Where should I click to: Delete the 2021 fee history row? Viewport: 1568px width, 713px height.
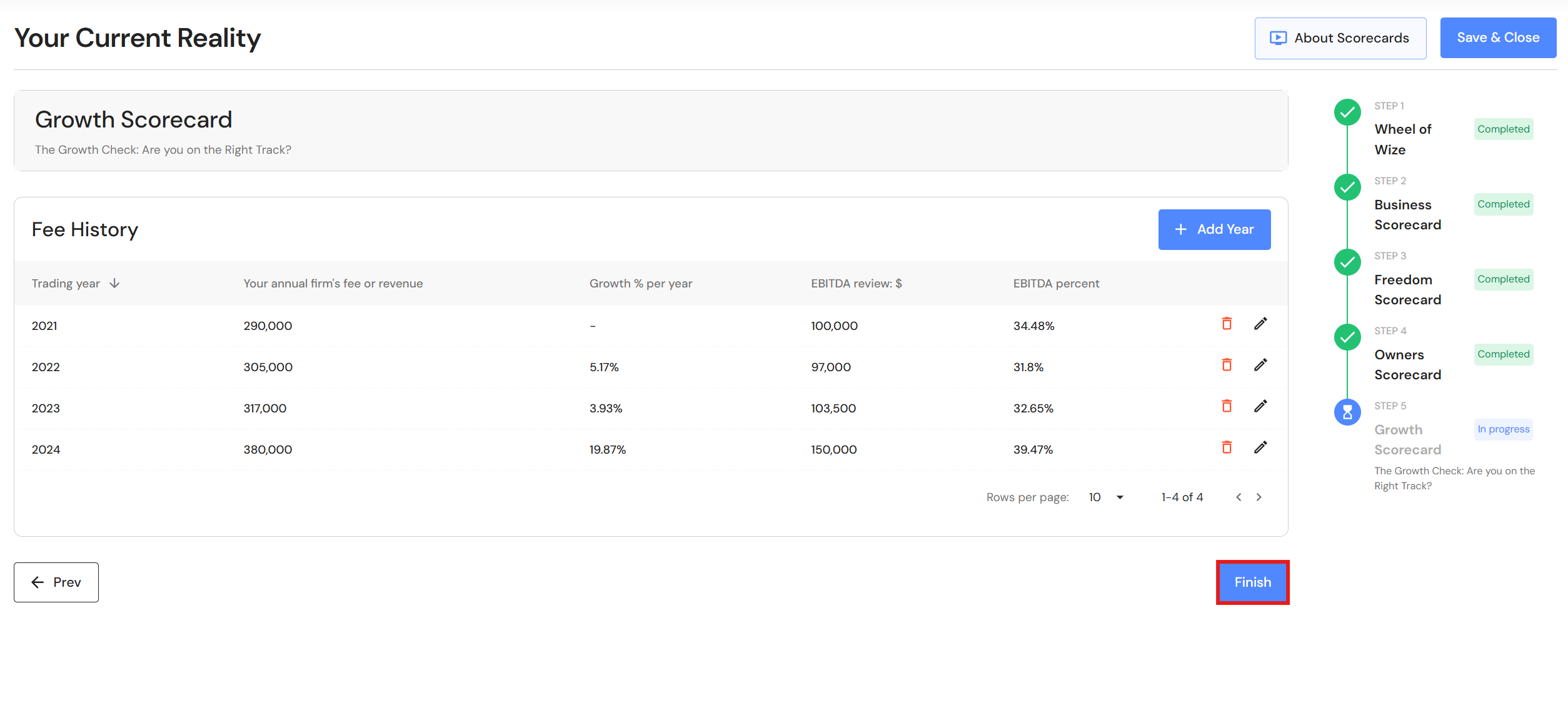pyautogui.click(x=1227, y=324)
